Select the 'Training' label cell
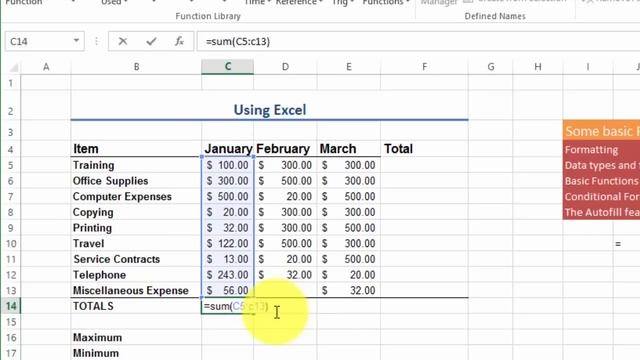640x360 pixels. click(x=136, y=165)
